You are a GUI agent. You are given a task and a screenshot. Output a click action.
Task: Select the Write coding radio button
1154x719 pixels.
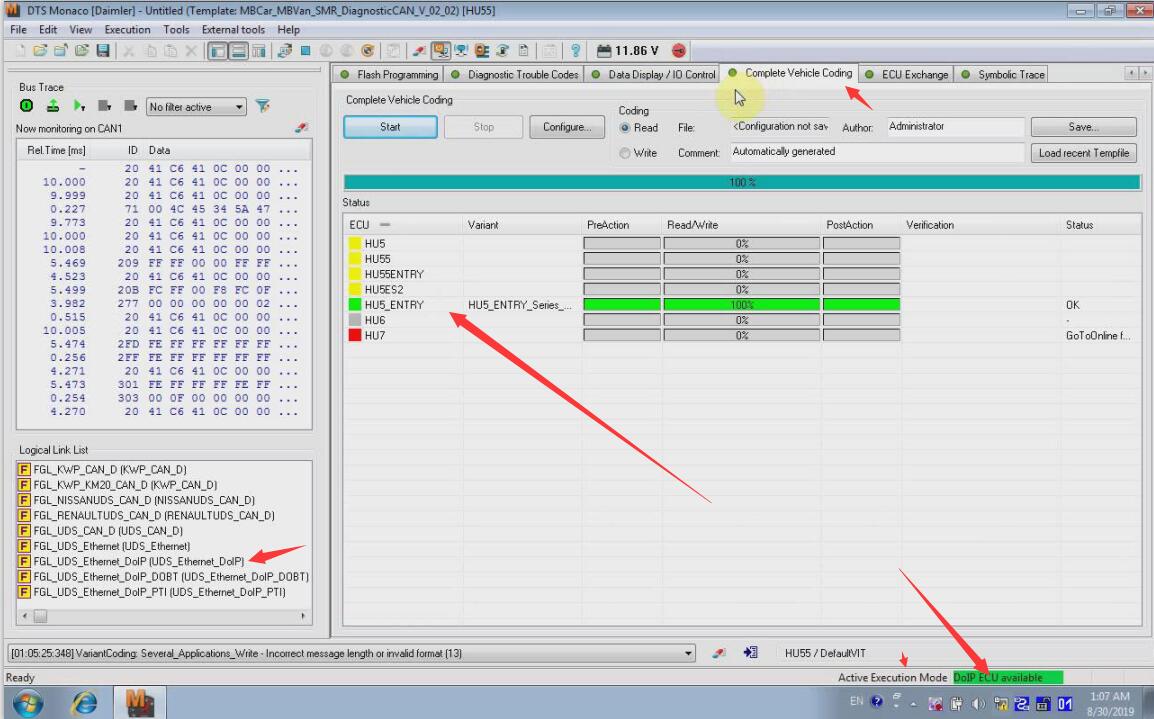(626, 153)
